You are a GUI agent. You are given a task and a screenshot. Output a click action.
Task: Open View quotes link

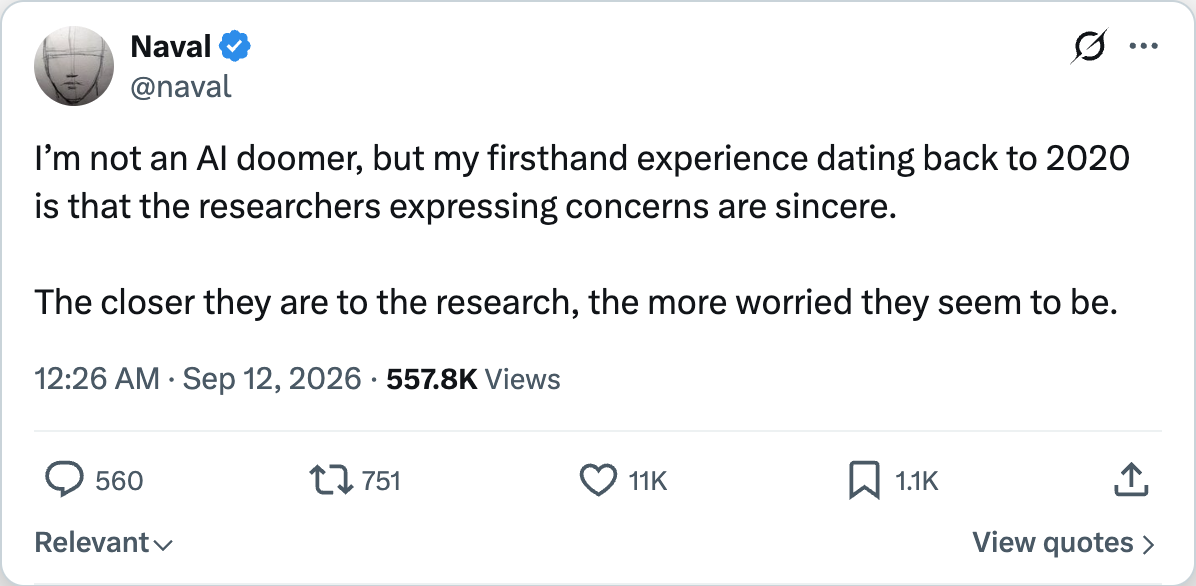(x=1063, y=543)
